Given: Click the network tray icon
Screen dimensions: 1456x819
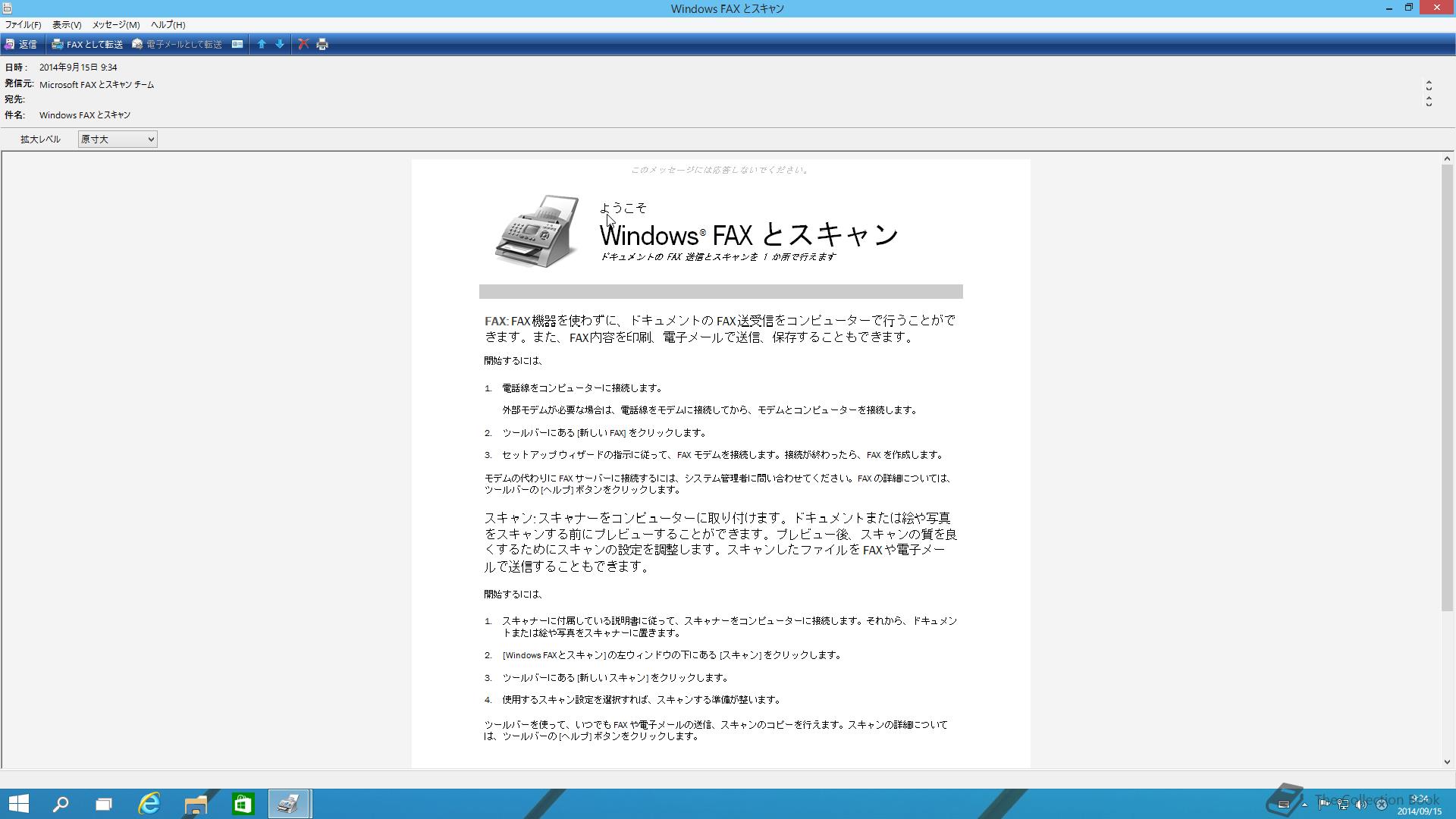Looking at the screenshot, I should point(1343,805).
